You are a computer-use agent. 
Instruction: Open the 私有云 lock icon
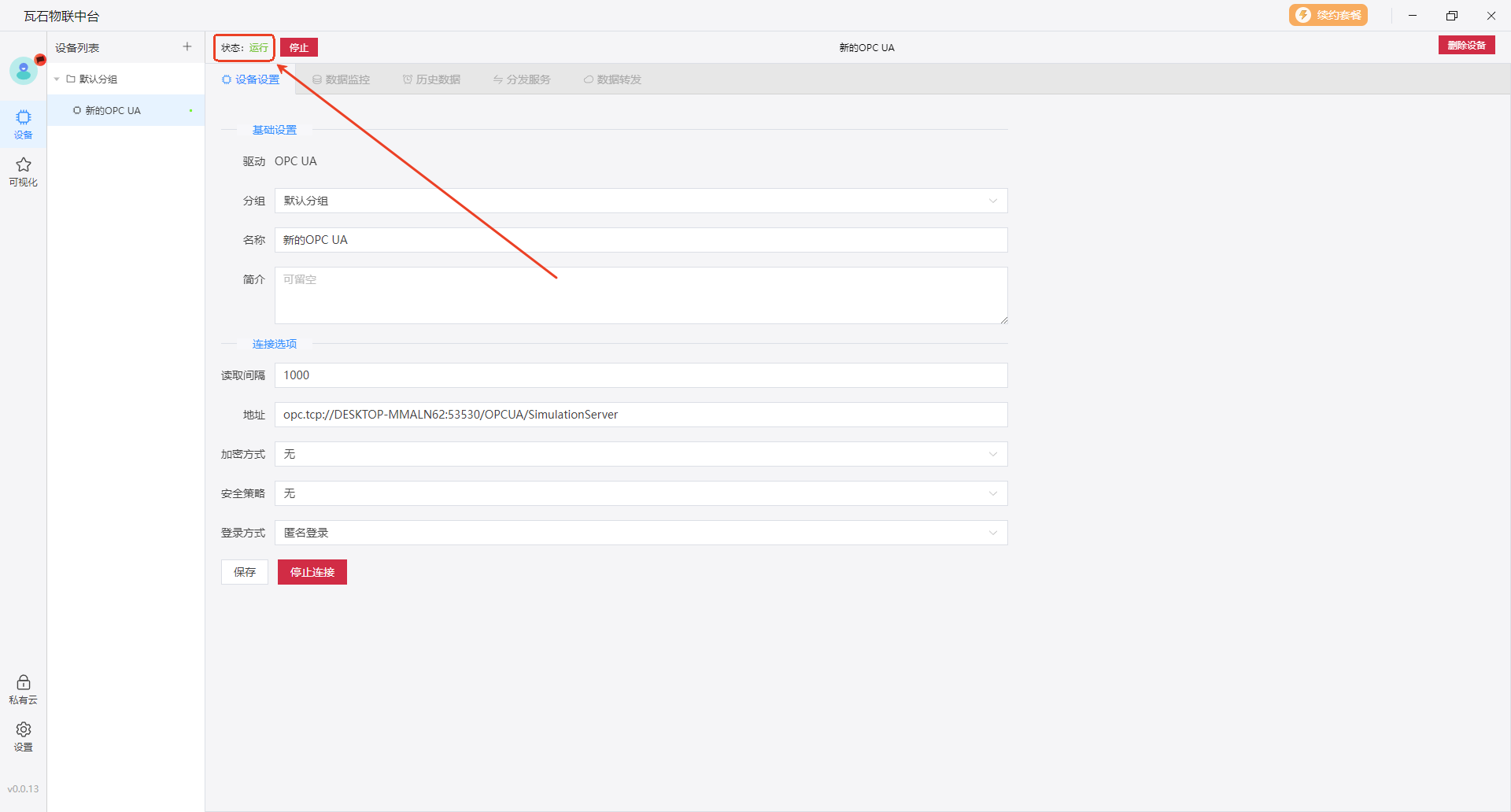[24, 688]
